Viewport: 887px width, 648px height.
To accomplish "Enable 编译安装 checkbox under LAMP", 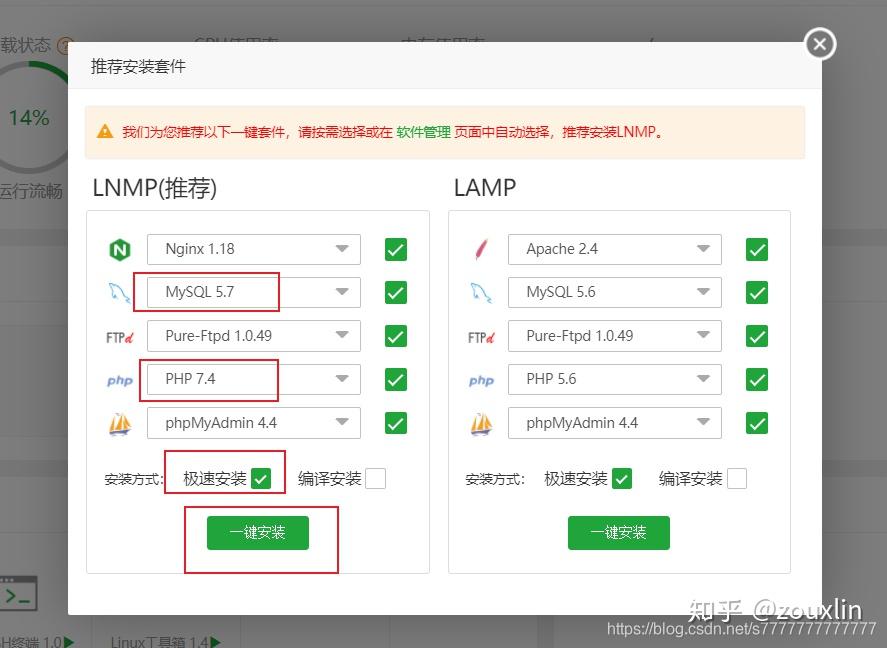I will [737, 478].
